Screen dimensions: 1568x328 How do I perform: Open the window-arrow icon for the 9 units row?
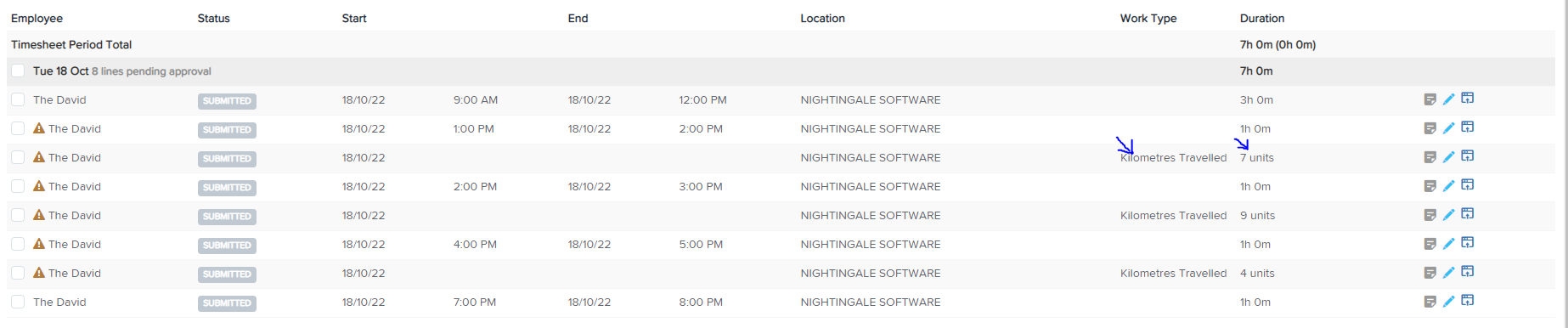coord(1468,214)
